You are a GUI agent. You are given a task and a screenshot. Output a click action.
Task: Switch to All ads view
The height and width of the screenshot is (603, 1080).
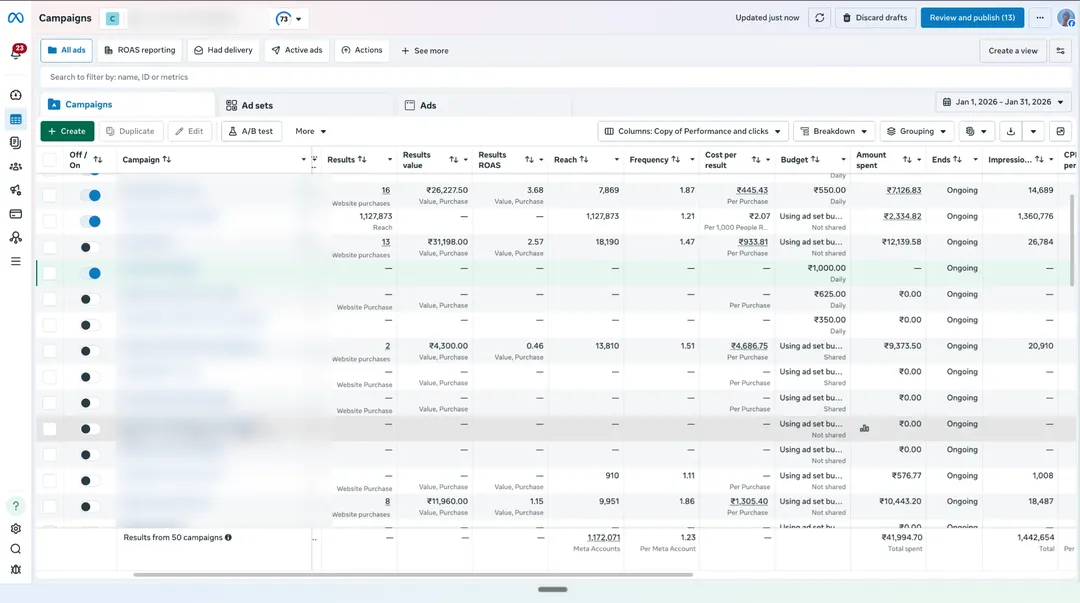click(x=66, y=50)
